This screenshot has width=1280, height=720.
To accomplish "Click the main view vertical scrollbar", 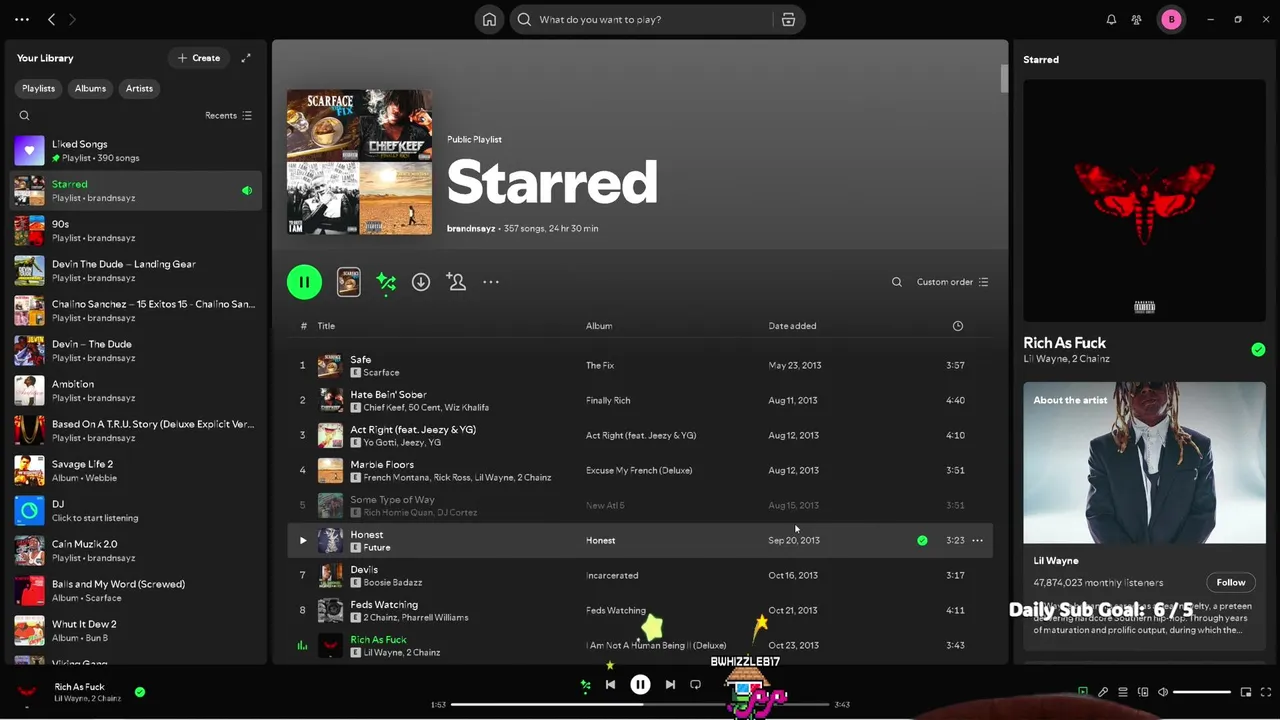I will 1003,79.
